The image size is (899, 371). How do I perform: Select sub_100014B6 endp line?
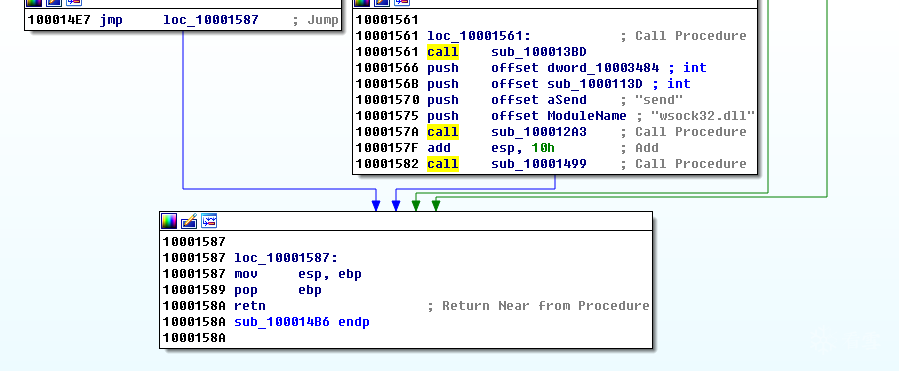tap(302, 322)
